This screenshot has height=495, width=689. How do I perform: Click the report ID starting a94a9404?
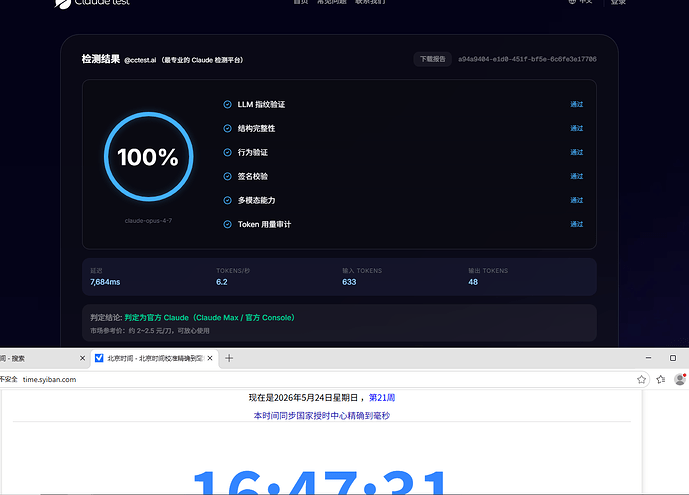coord(527,59)
